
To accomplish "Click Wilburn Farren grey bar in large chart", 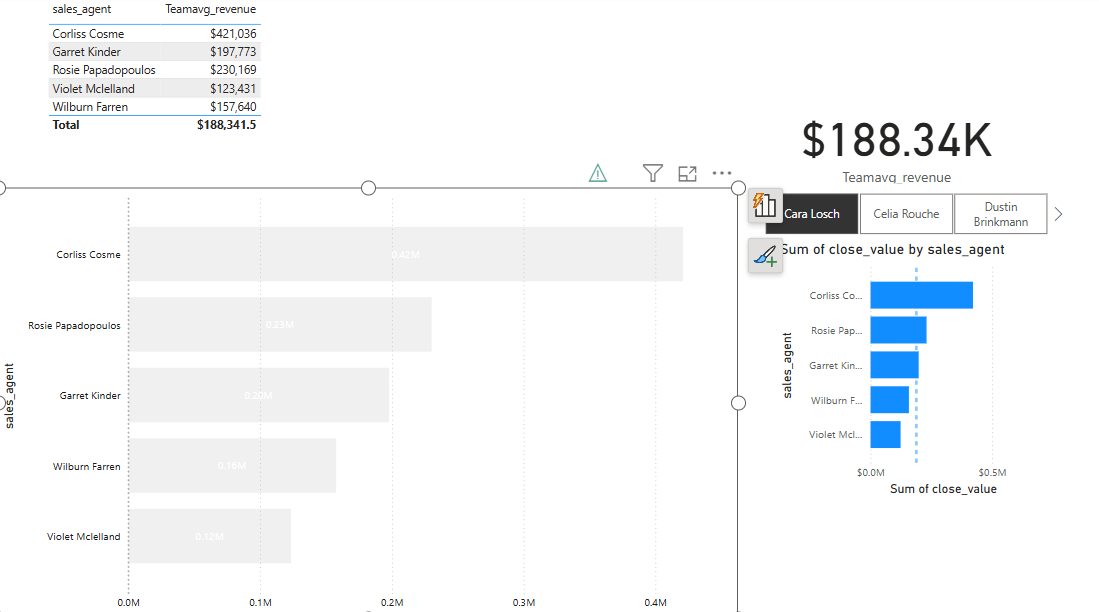I will [232, 465].
